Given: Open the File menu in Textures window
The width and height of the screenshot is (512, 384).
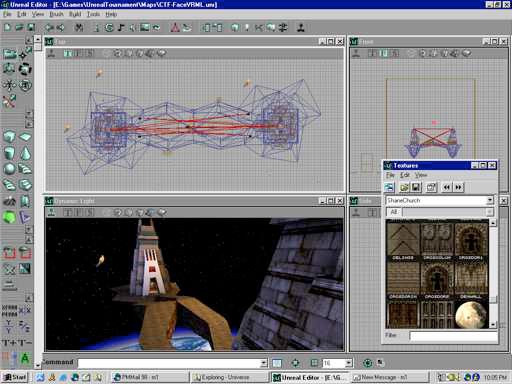Looking at the screenshot, I should click(390, 175).
